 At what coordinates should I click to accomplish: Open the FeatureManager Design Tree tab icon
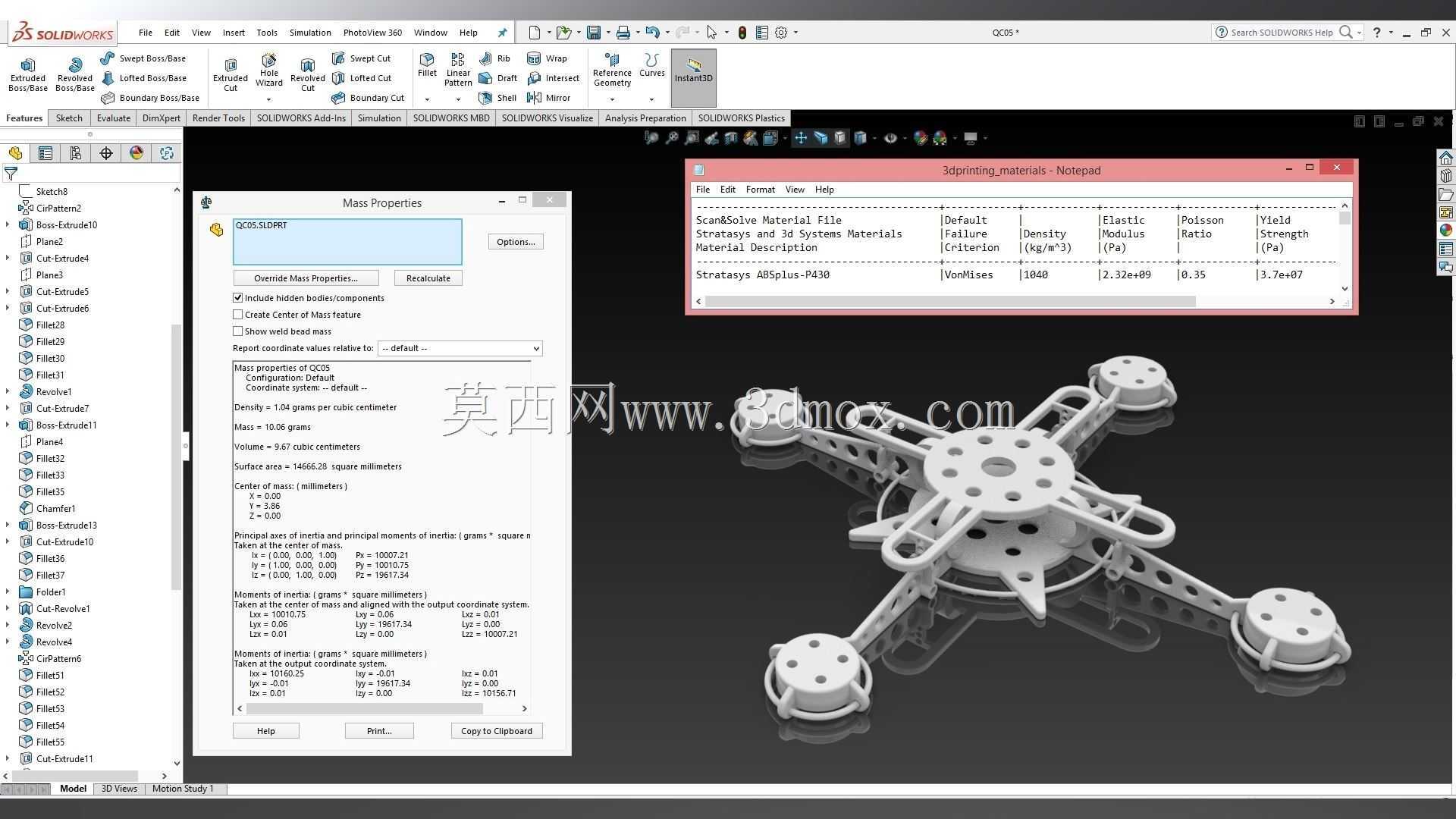(15, 153)
